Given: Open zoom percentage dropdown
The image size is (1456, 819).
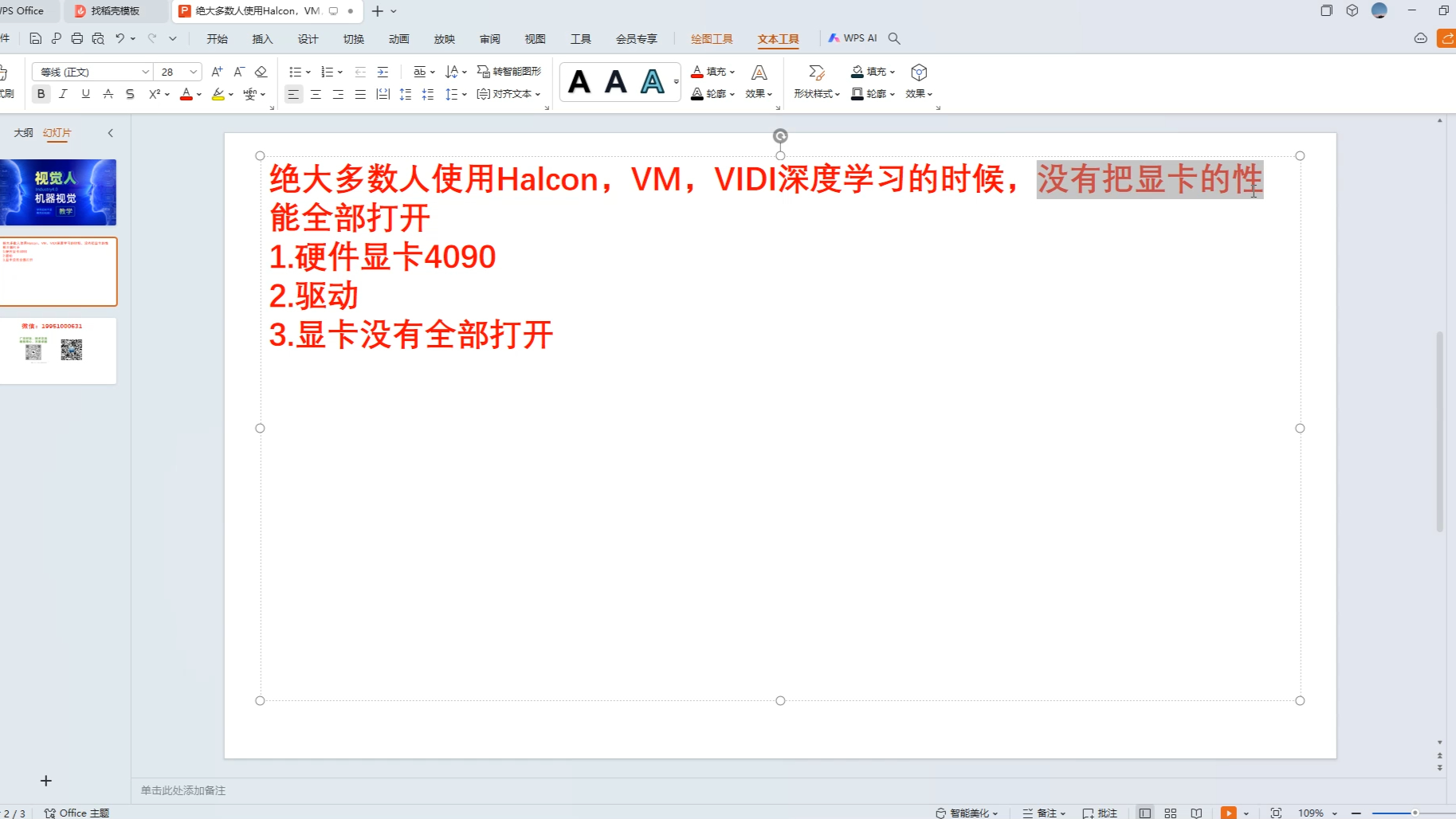Looking at the screenshot, I should (1335, 813).
